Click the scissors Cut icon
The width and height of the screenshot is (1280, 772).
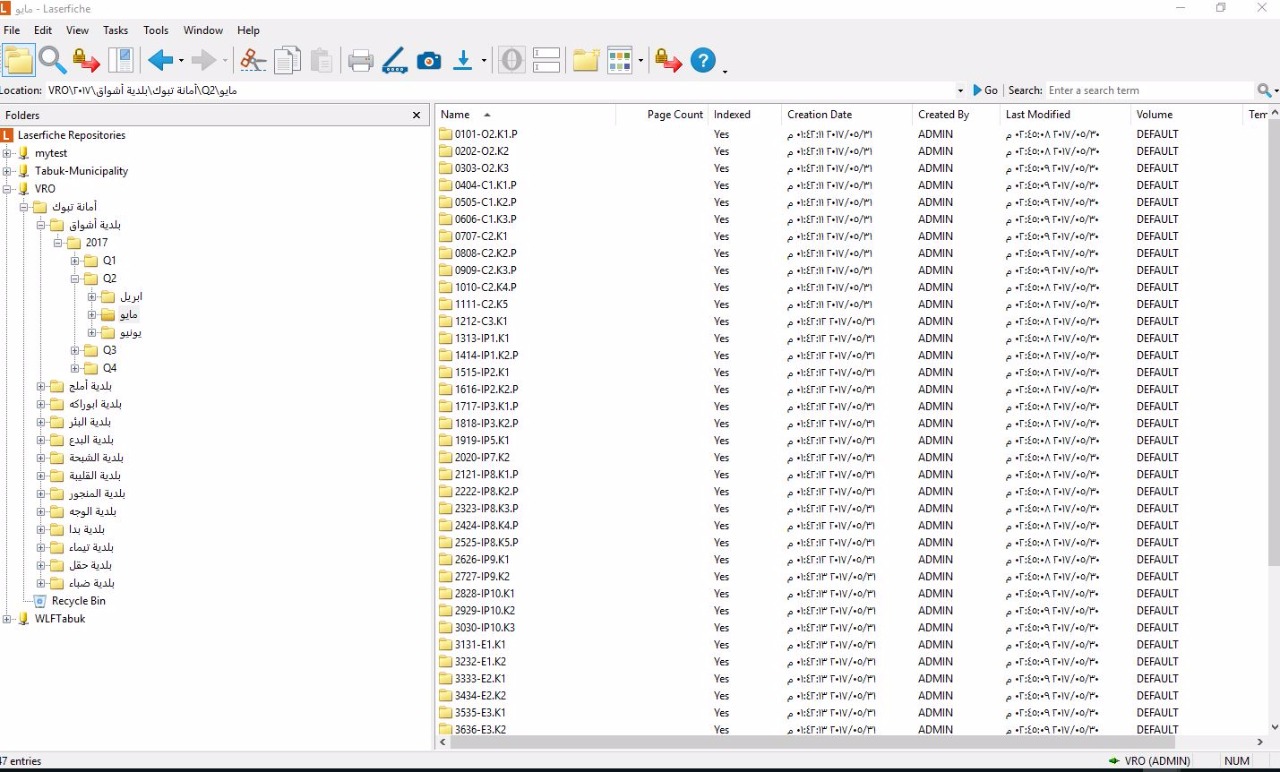click(253, 61)
